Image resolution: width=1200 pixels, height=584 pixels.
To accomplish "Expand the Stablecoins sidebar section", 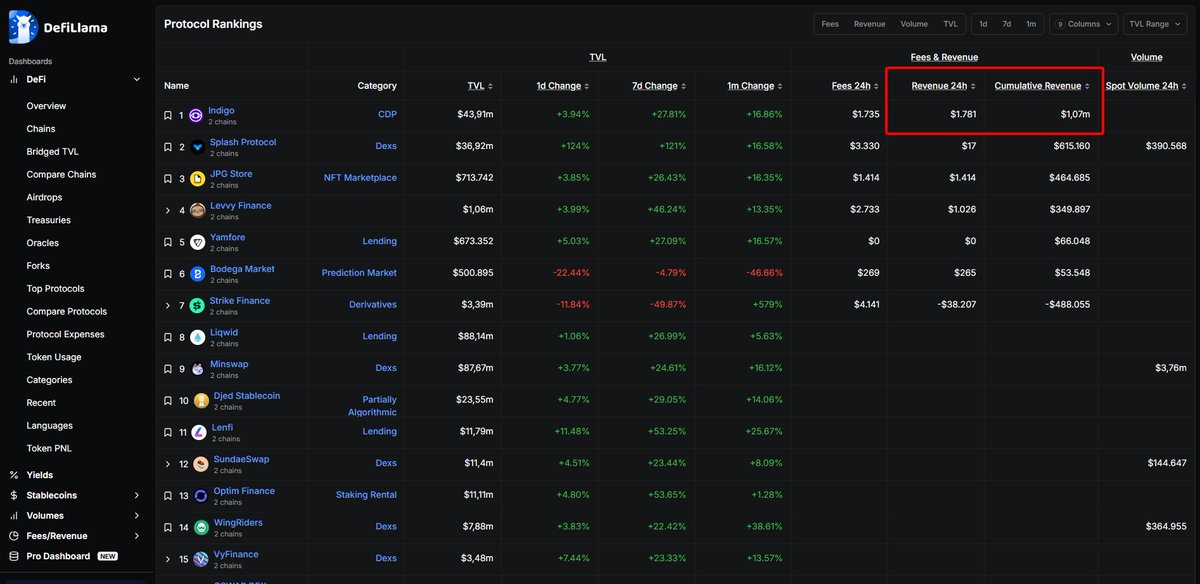I will pos(137,495).
